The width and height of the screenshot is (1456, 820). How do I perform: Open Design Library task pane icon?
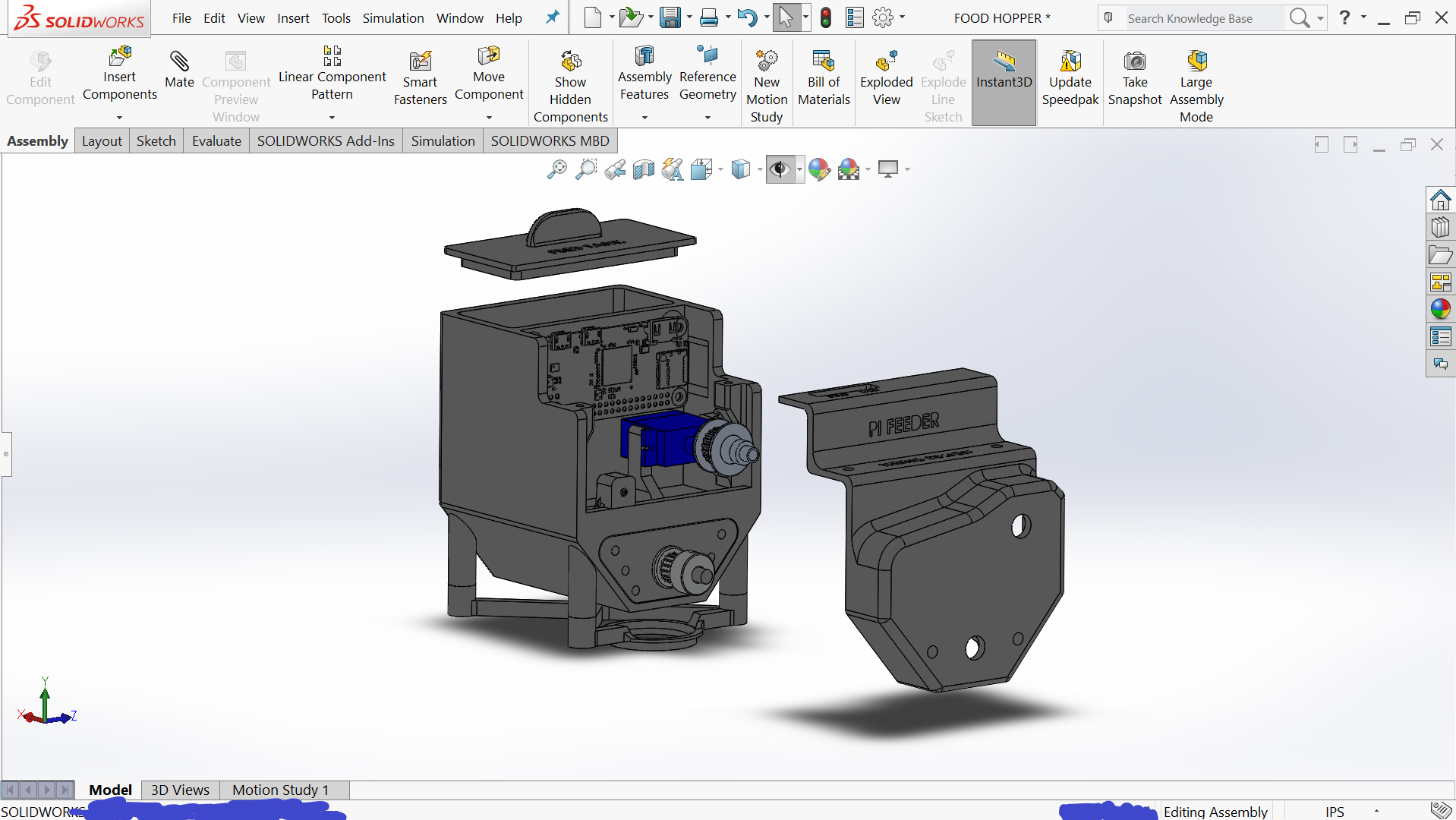pyautogui.click(x=1440, y=228)
